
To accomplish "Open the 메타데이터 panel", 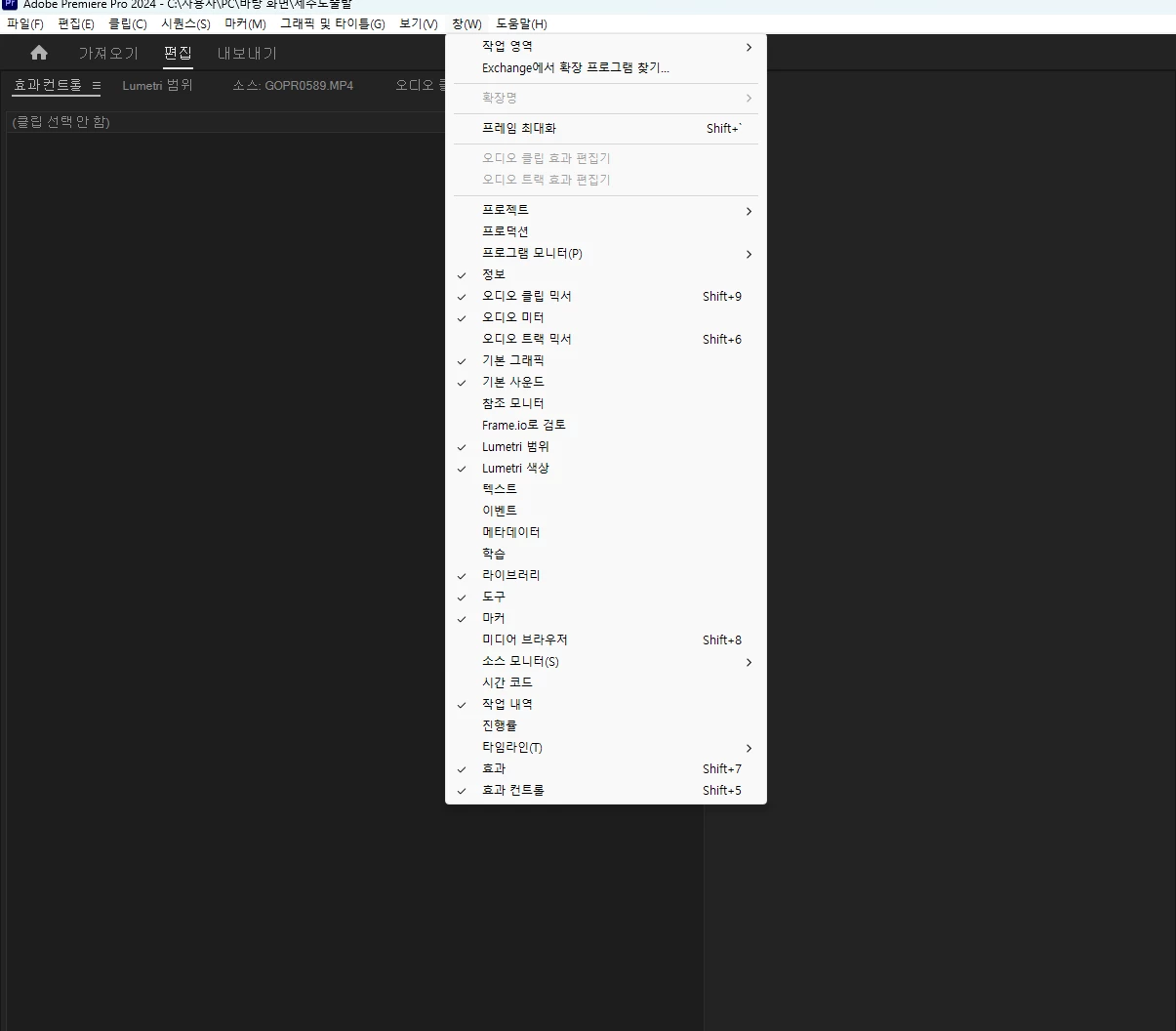I will [605, 532].
